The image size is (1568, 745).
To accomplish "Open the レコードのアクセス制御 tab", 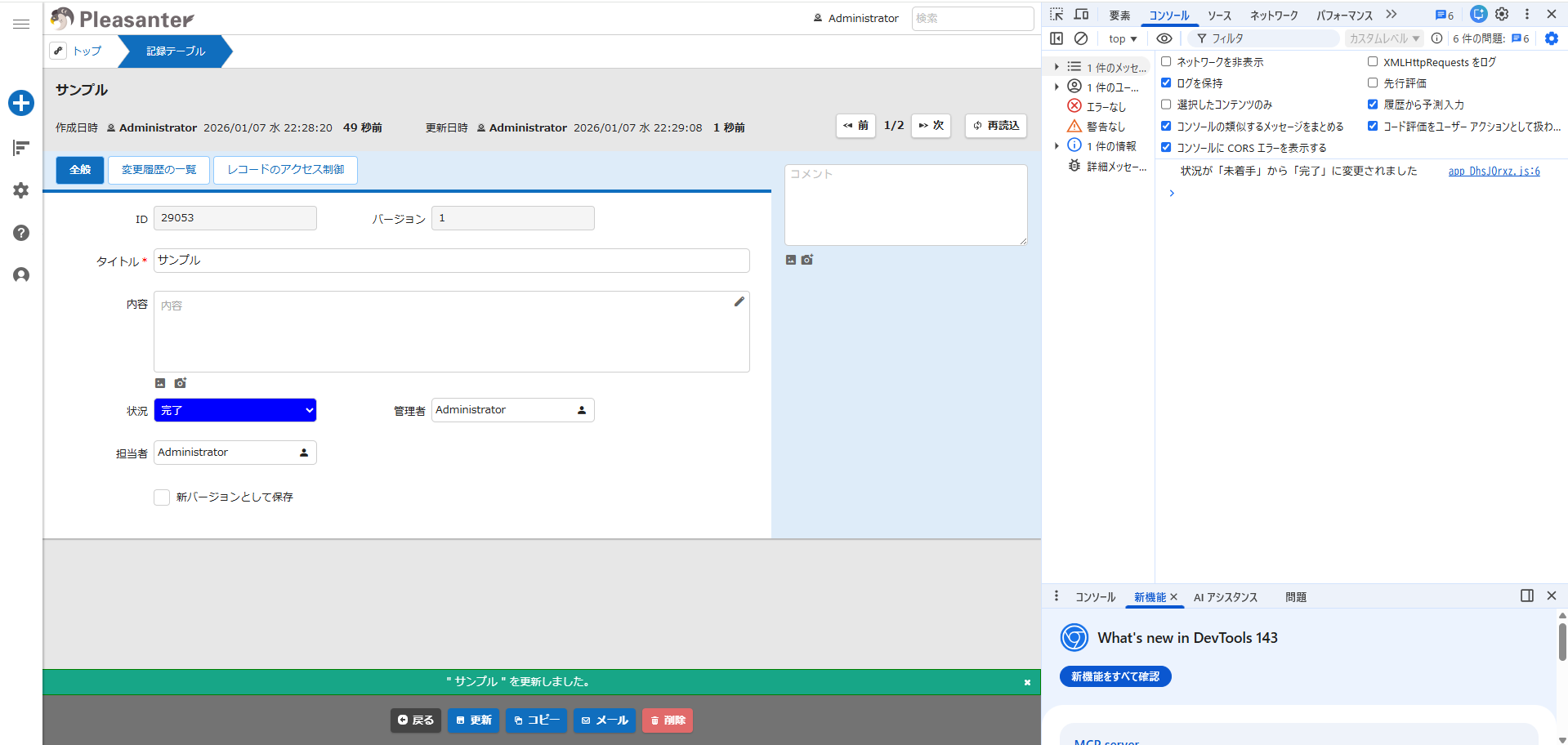I will tap(285, 170).
